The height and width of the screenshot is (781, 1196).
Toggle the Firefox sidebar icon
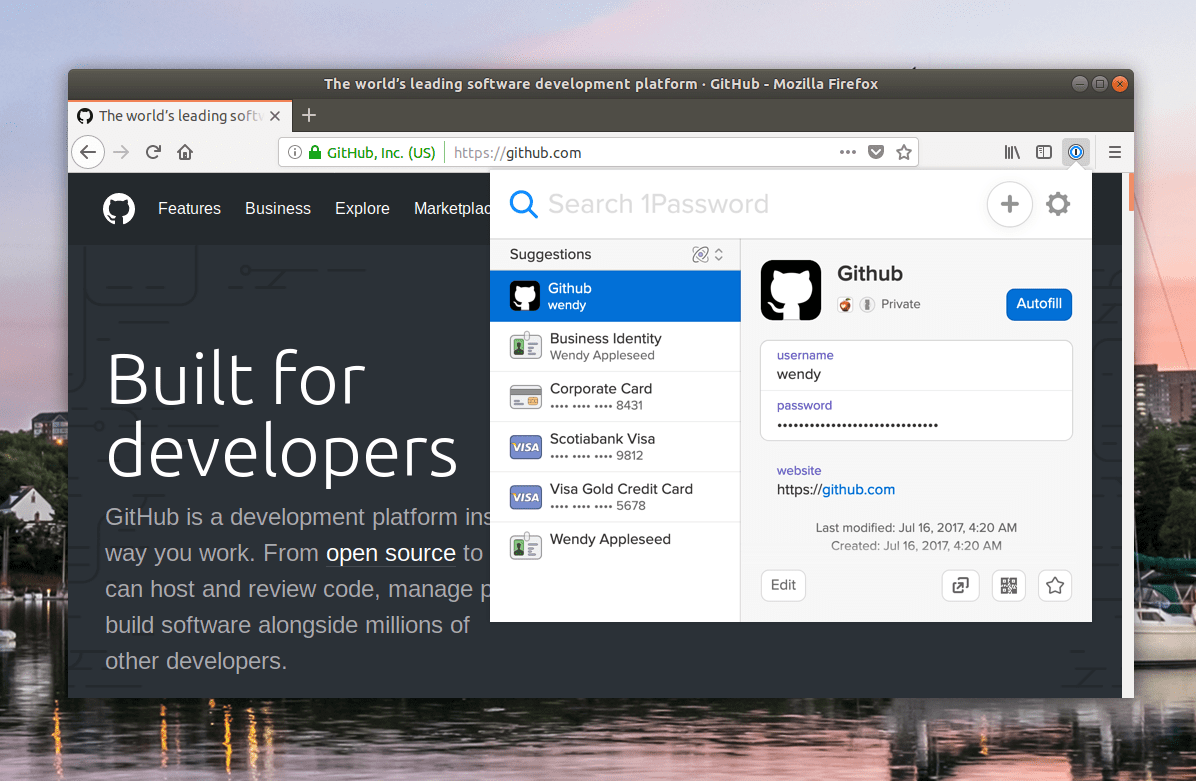1043,152
